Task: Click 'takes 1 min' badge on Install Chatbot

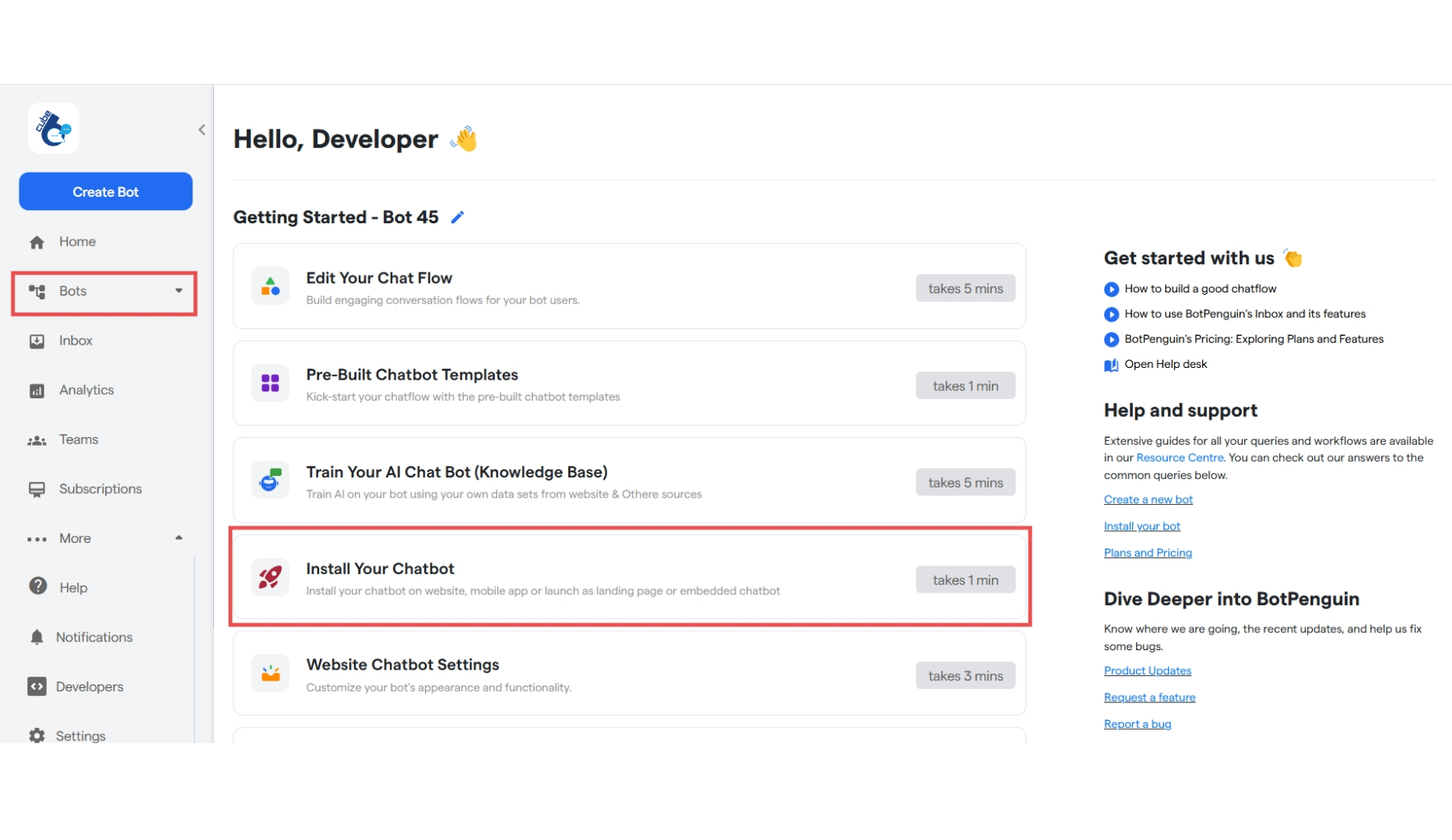Action: tap(965, 579)
